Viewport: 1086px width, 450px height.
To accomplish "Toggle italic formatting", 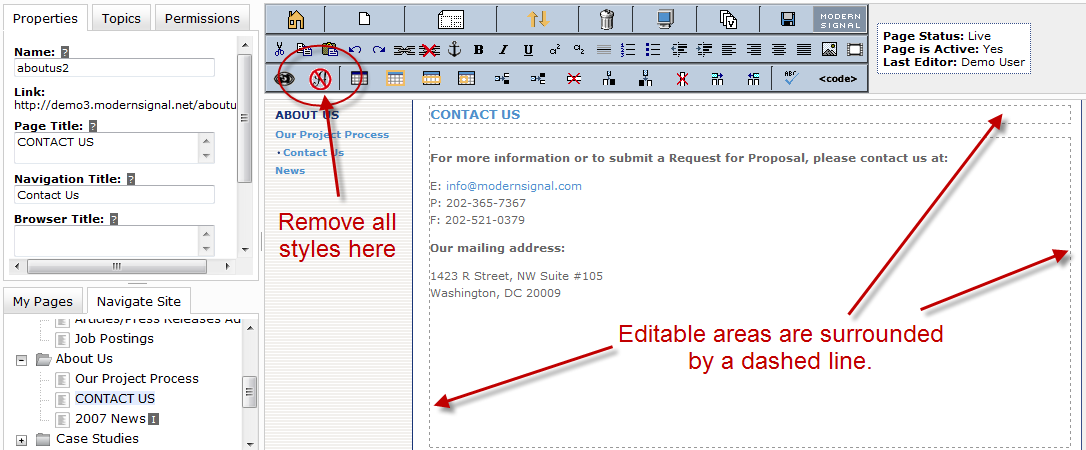I will 503,49.
